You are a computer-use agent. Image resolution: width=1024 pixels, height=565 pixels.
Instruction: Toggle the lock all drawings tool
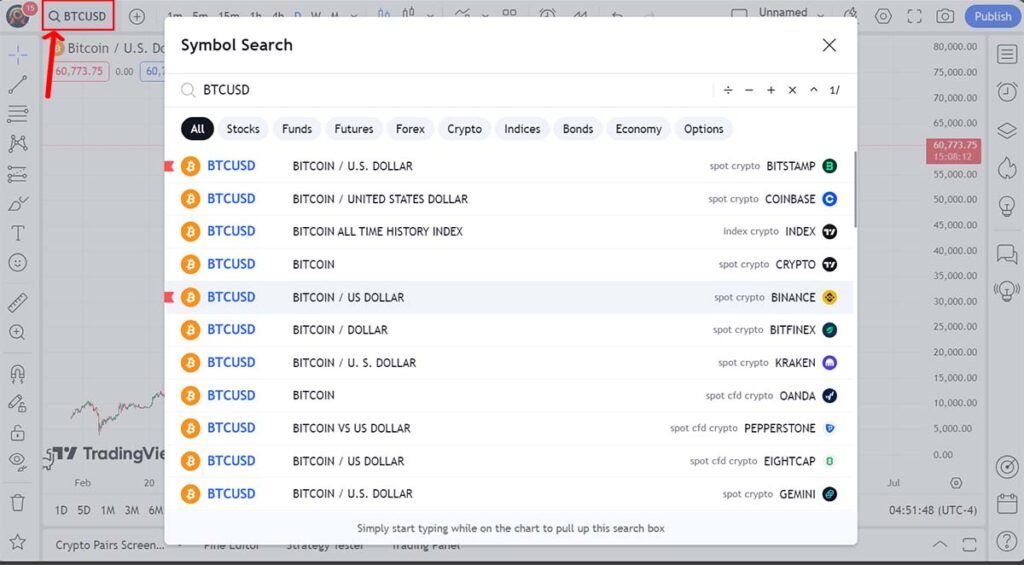17,433
